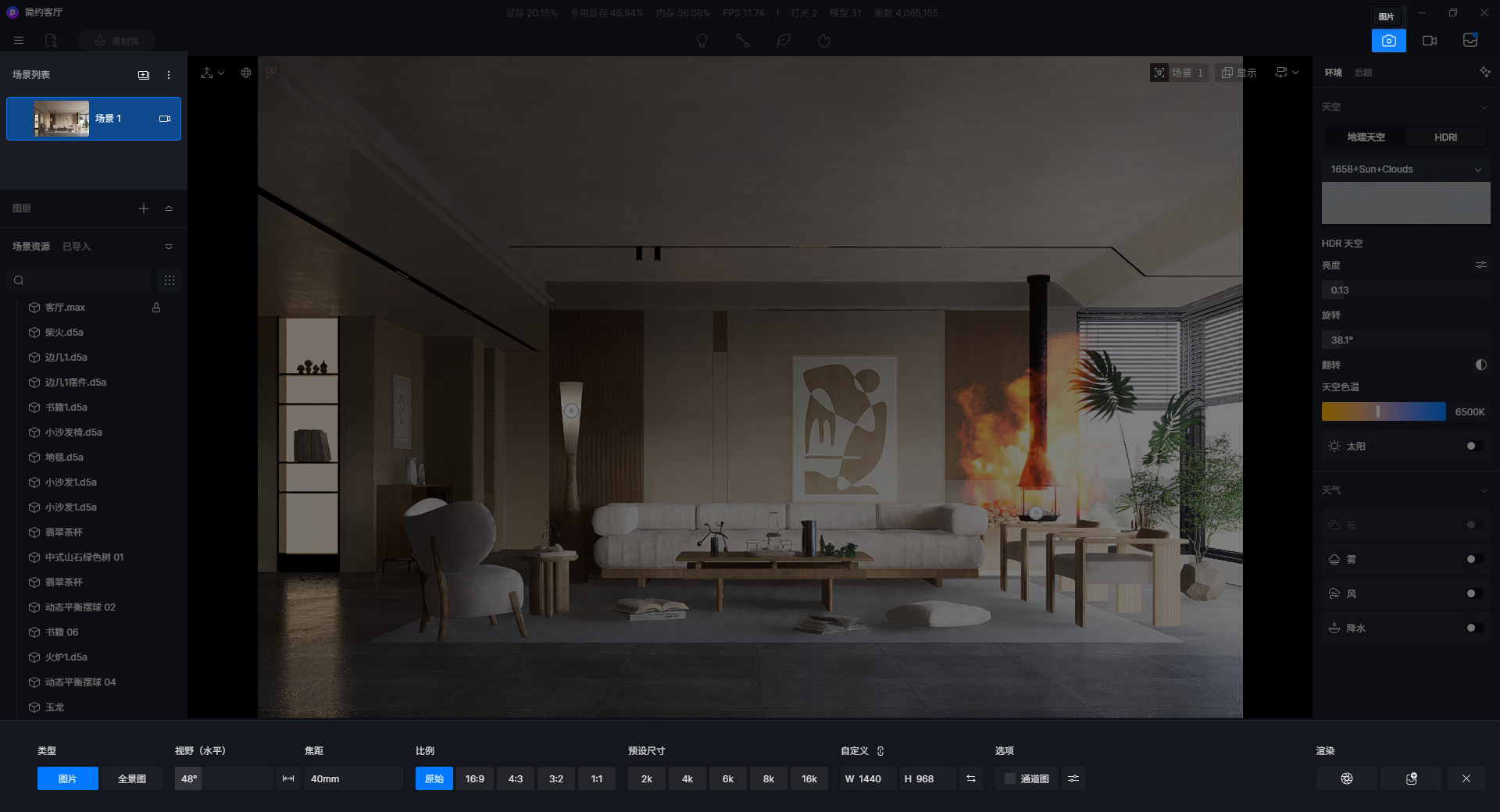Image resolution: width=1500 pixels, height=812 pixels.
Task: Open the navigation mode dropdown
Action: 212,73
